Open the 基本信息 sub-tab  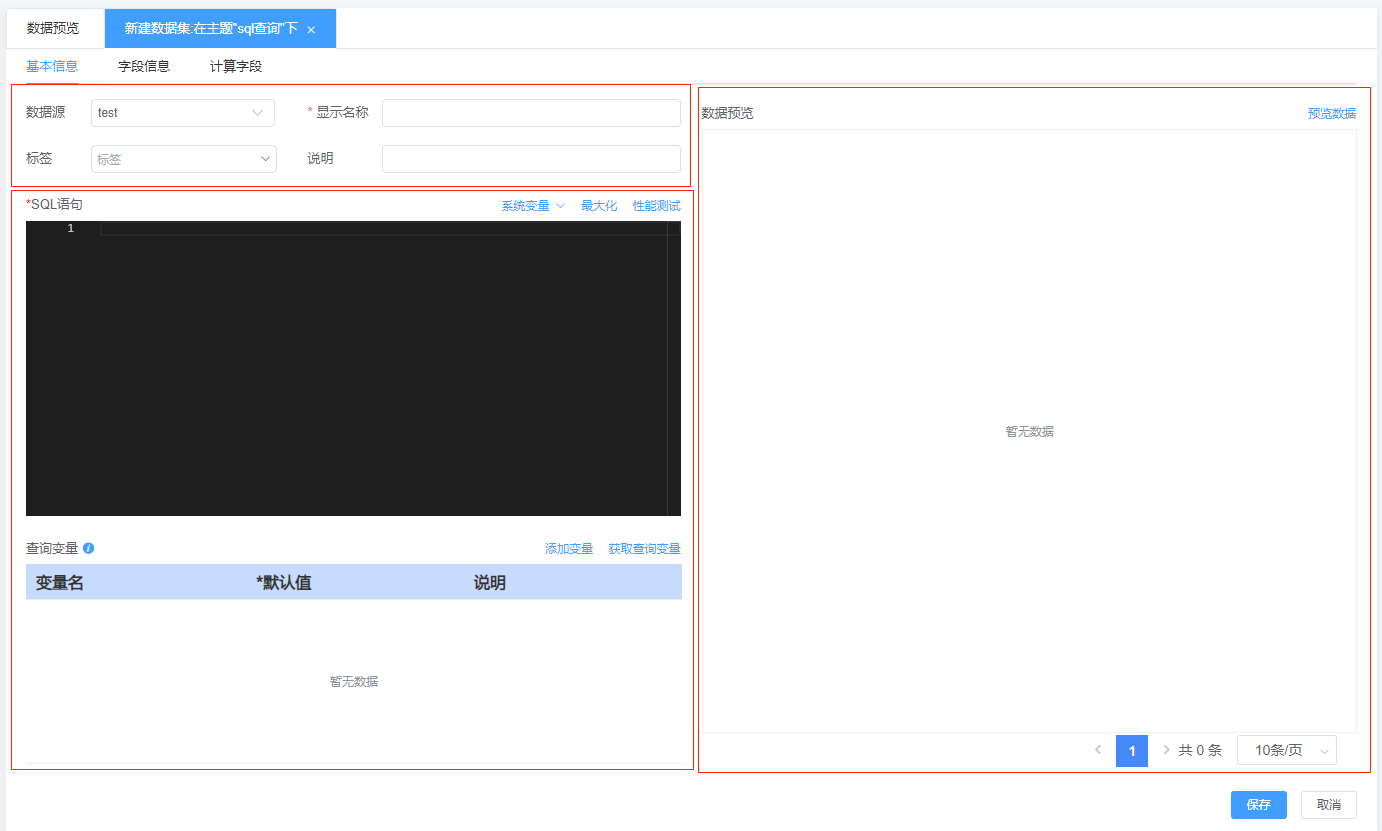(52, 67)
